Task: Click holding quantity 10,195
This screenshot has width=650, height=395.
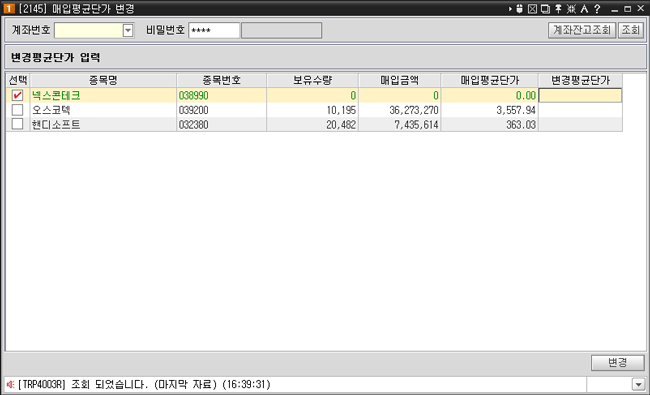Action: click(x=341, y=110)
